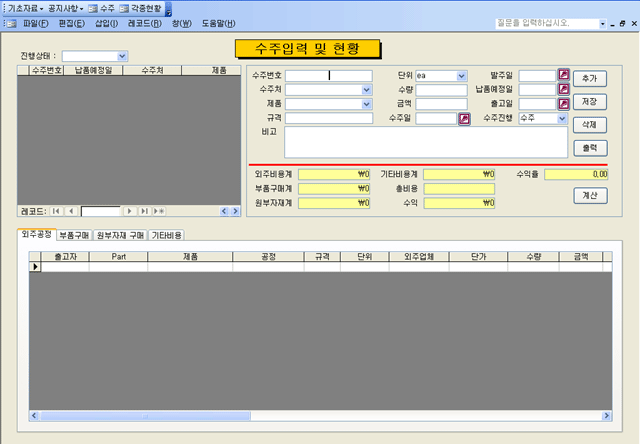Expand the 단위 combo box showing ea
Screen dimensions: 640x444
(462, 76)
